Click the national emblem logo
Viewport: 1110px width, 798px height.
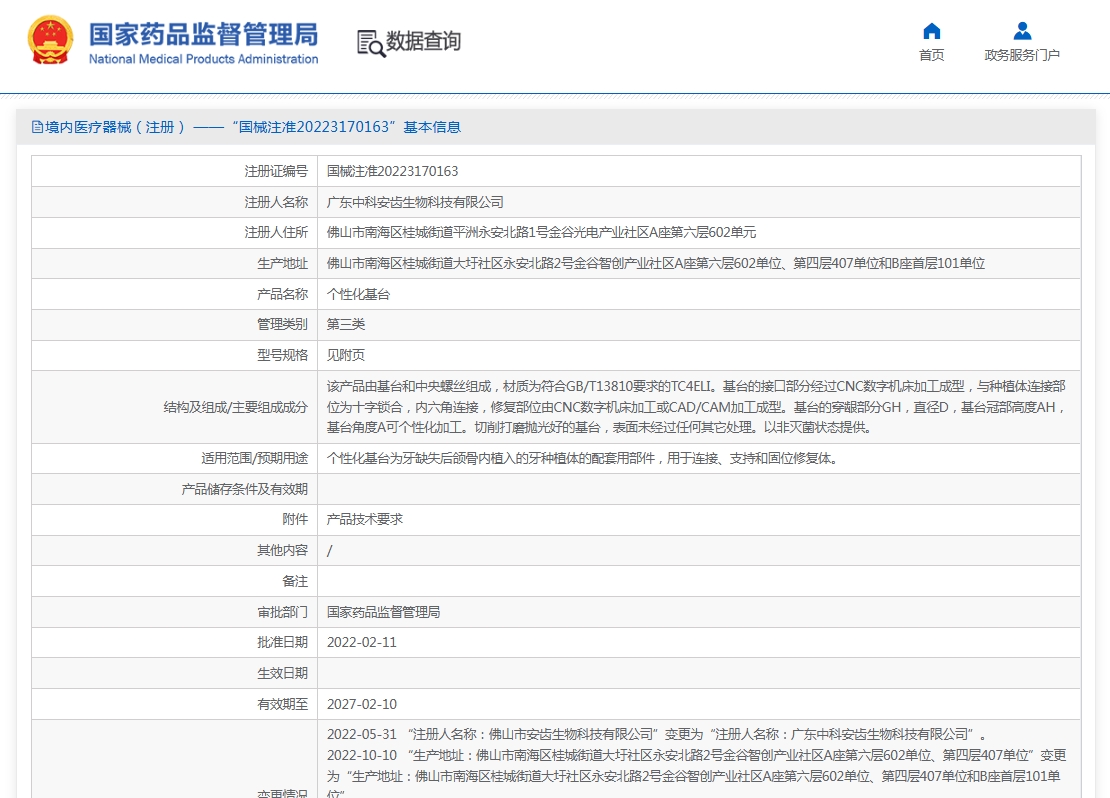[x=50, y=40]
